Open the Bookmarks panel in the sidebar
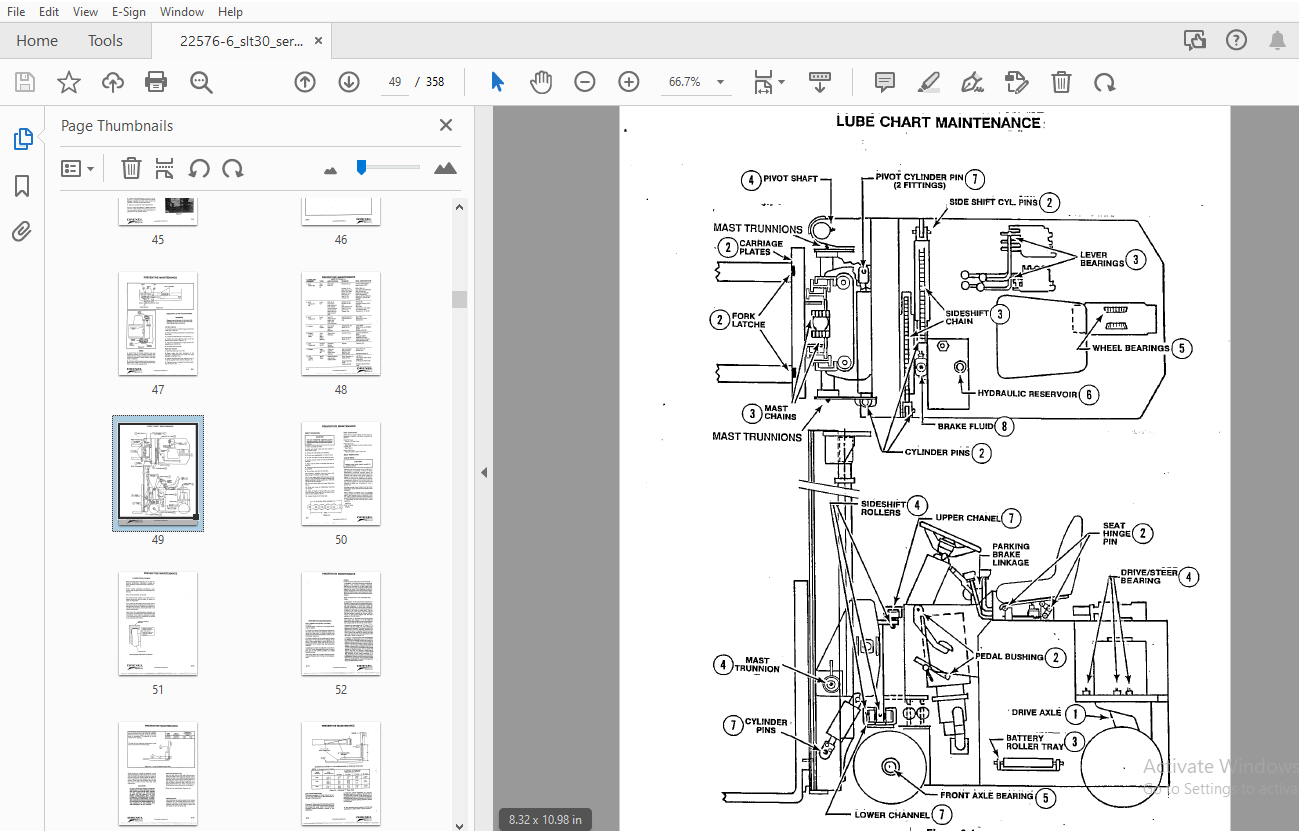 point(22,186)
